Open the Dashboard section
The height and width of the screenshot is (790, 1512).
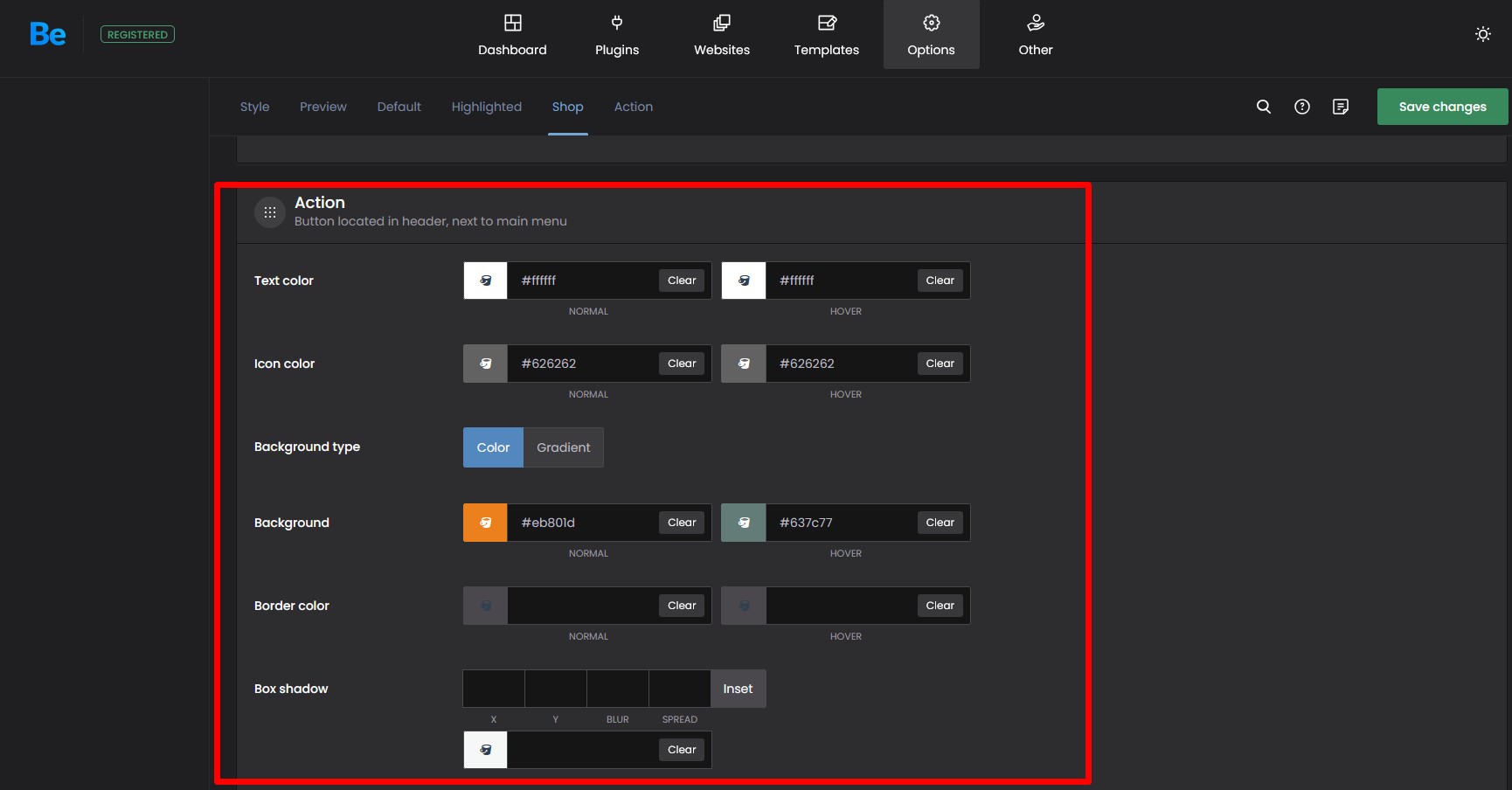pos(512,35)
